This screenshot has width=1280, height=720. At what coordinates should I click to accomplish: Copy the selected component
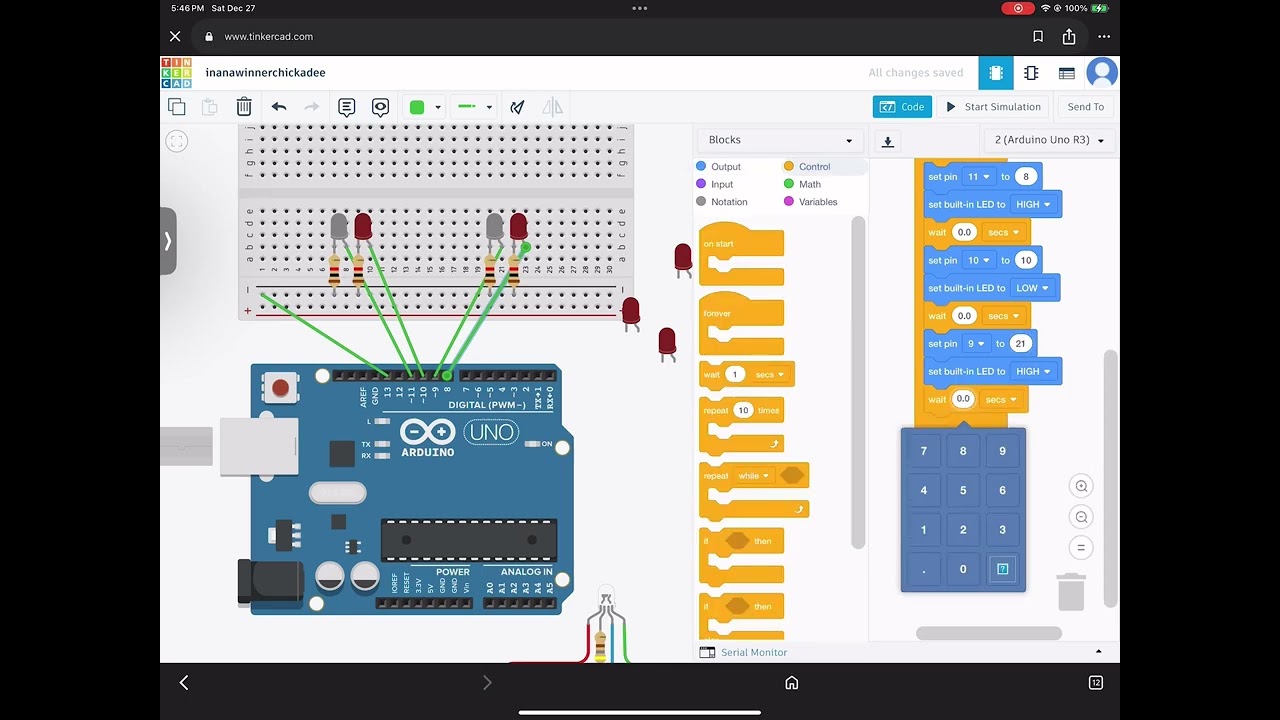pos(177,107)
